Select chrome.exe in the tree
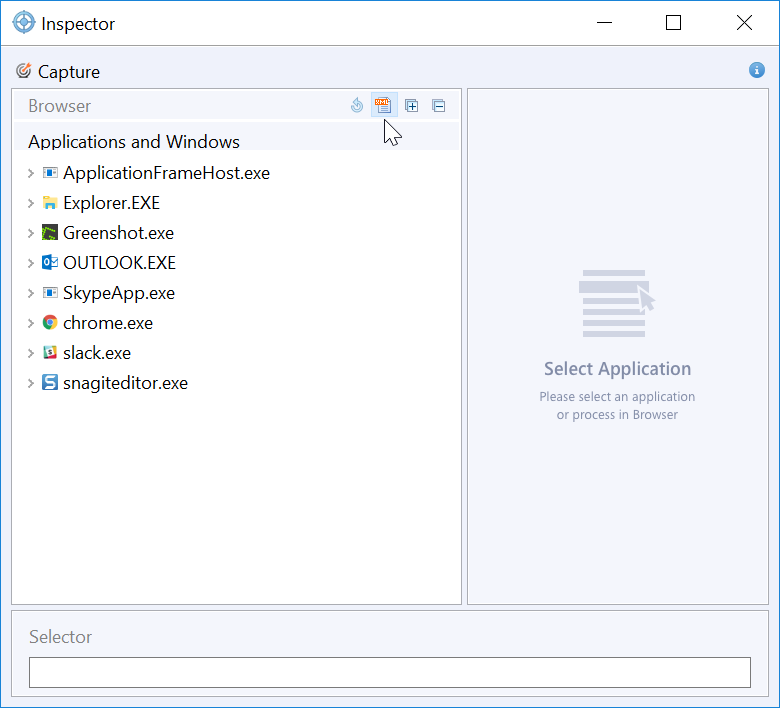The height and width of the screenshot is (708, 780). (x=108, y=322)
